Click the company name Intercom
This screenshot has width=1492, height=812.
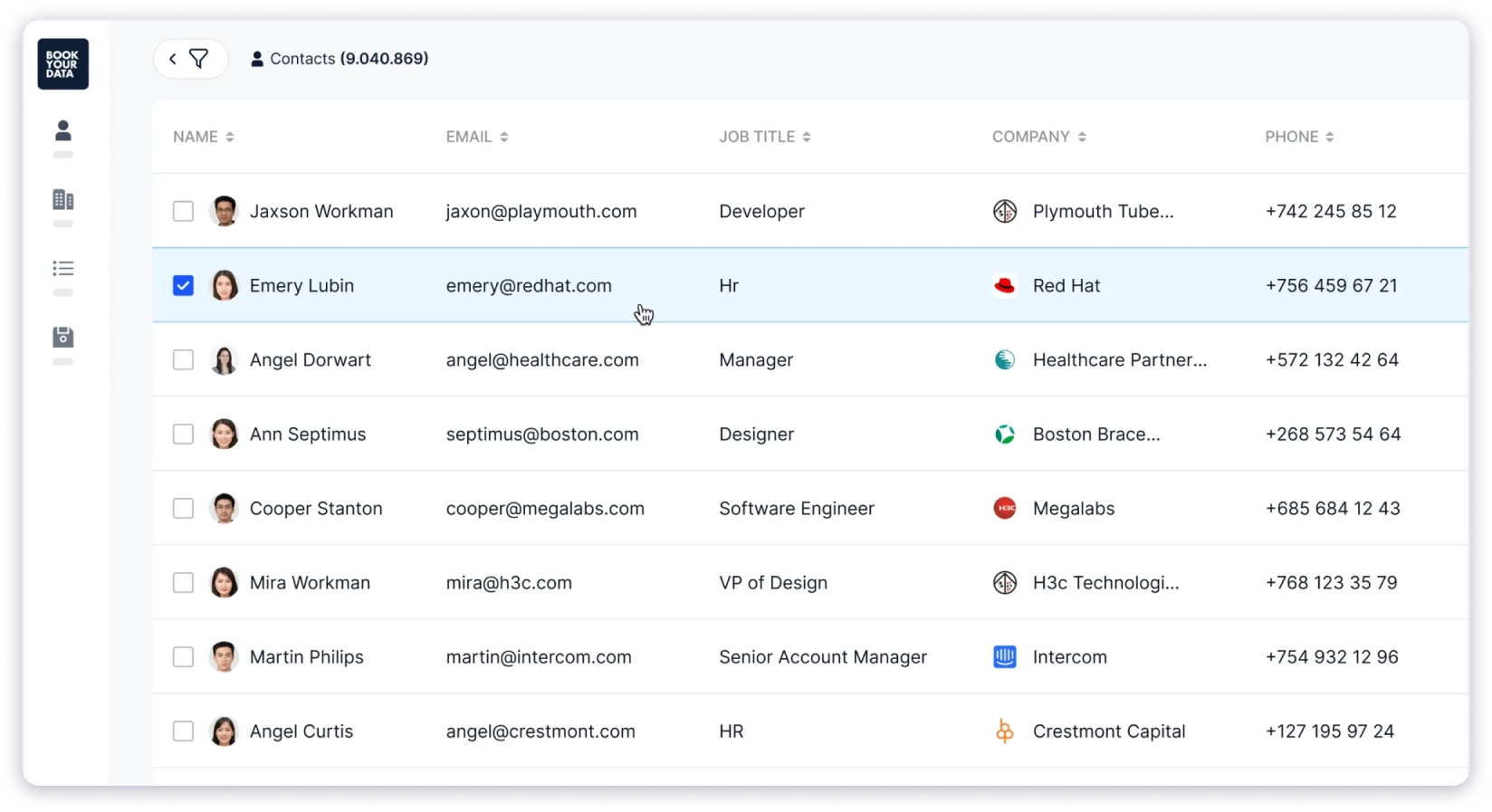(1070, 656)
